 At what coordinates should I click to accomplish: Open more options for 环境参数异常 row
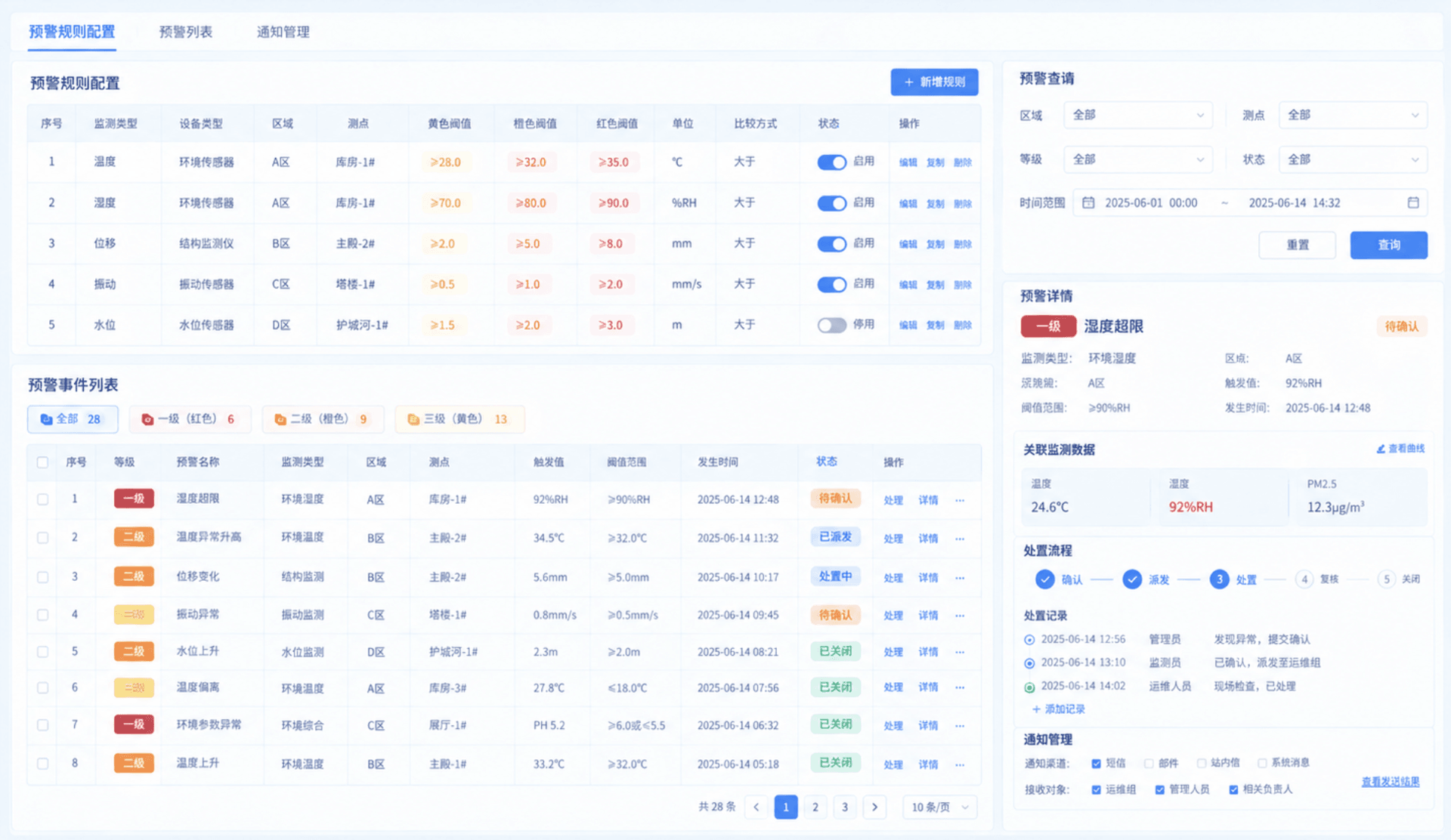960,726
